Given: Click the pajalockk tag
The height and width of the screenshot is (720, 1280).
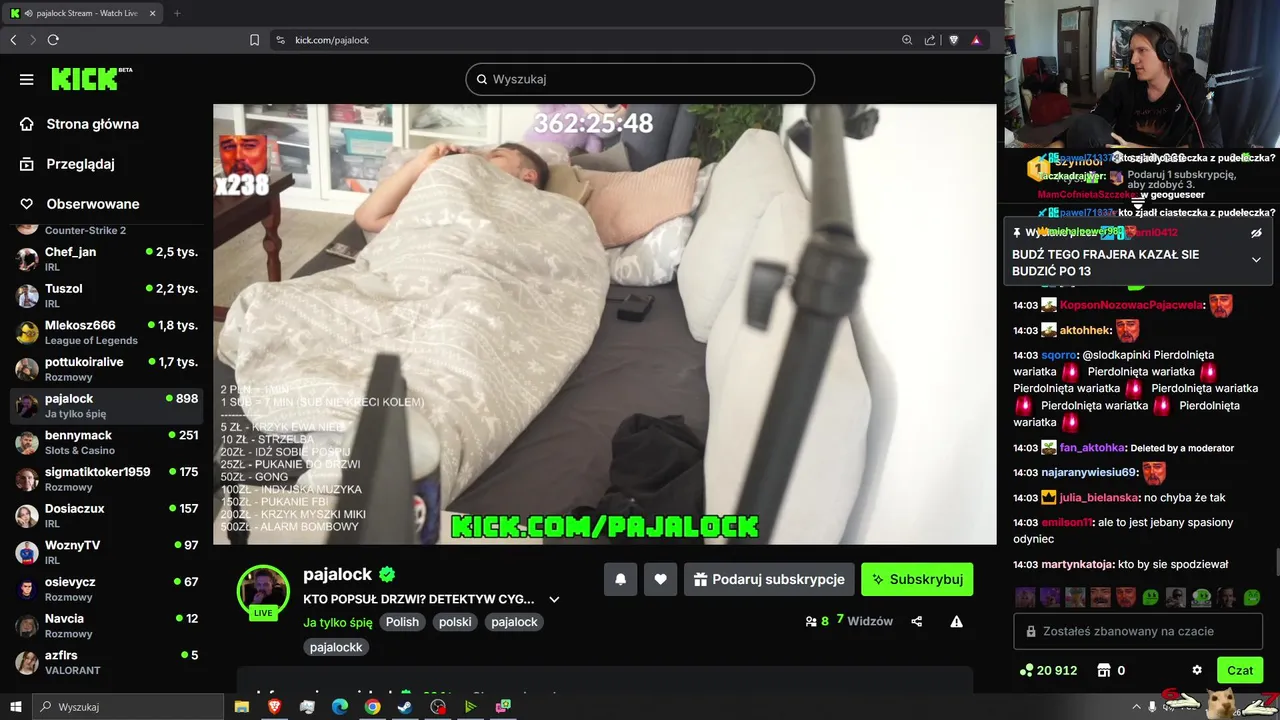Looking at the screenshot, I should tap(336, 647).
